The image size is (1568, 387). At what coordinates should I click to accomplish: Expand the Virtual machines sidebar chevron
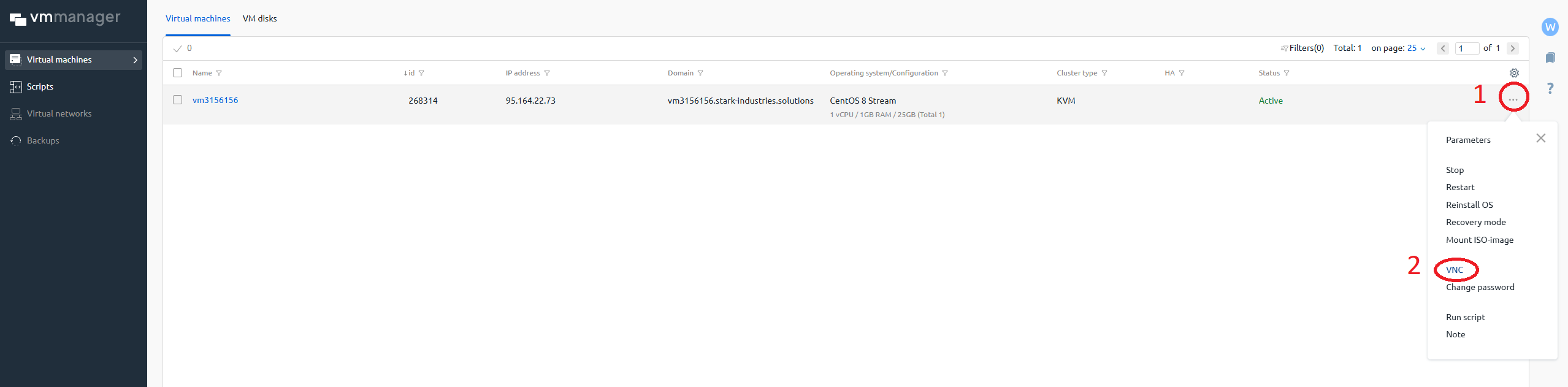click(x=135, y=60)
